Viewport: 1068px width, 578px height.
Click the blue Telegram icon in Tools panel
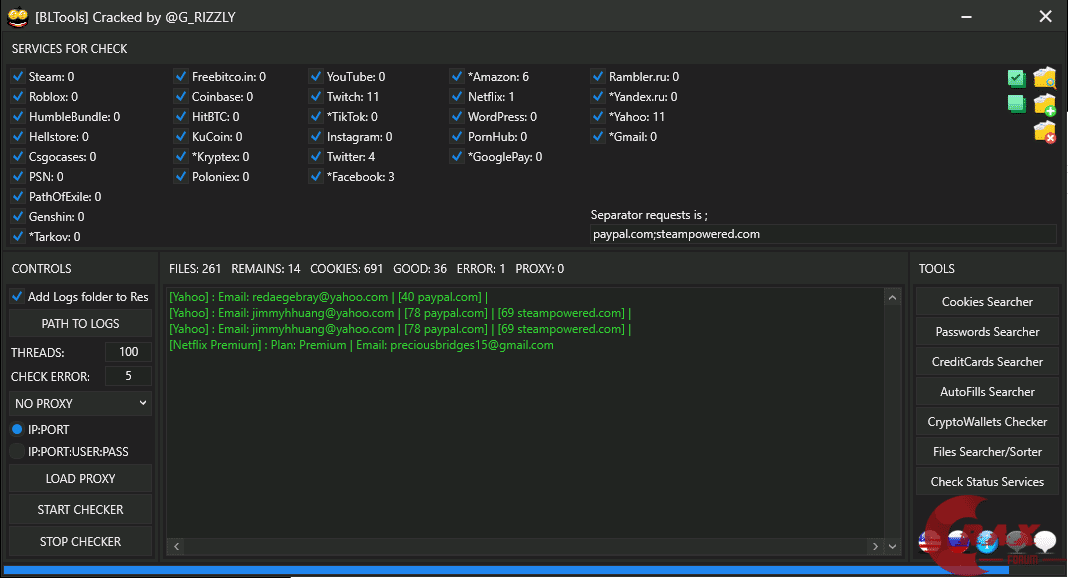987,541
